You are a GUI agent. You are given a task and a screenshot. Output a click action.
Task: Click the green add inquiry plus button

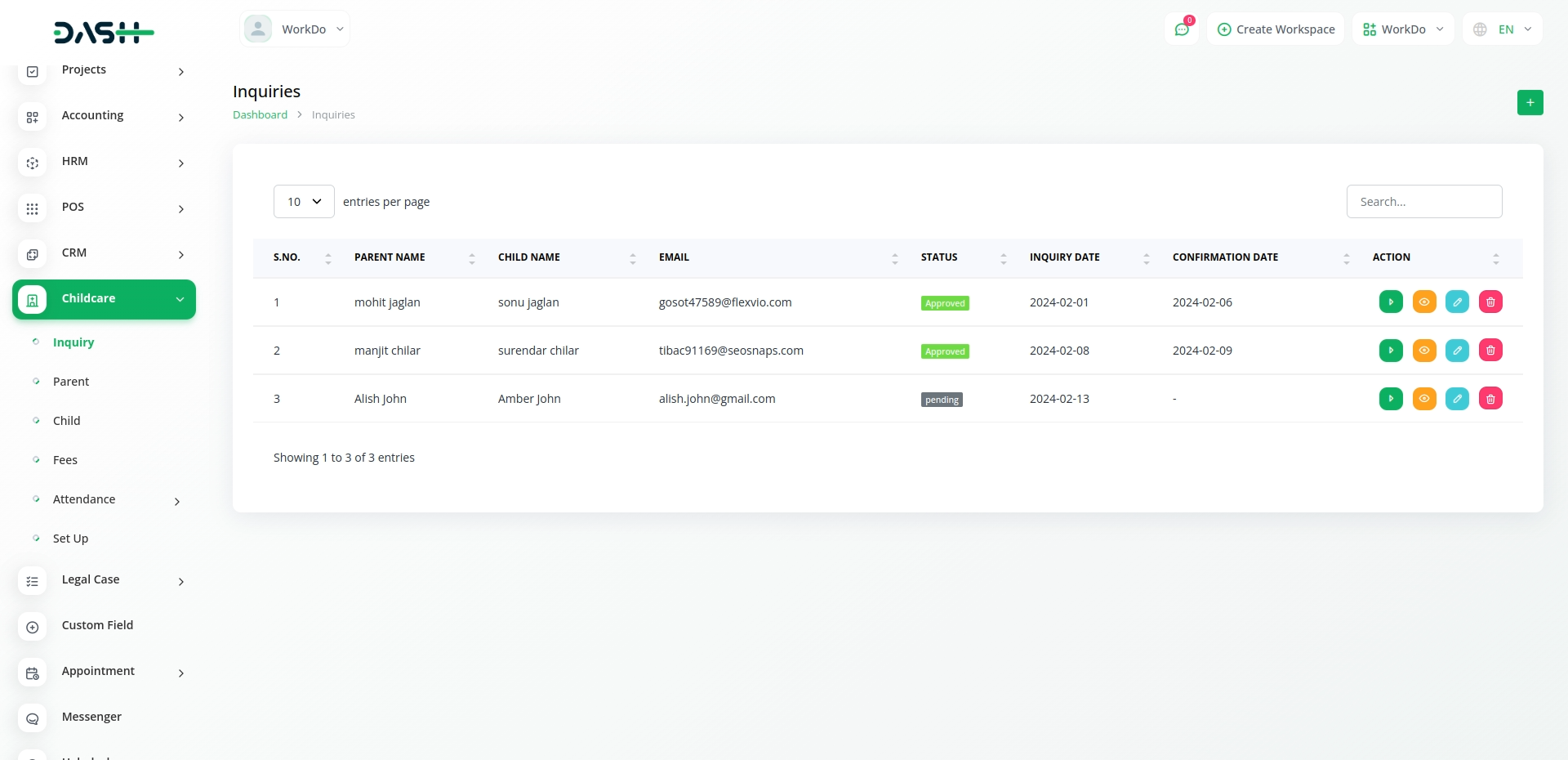point(1530,103)
